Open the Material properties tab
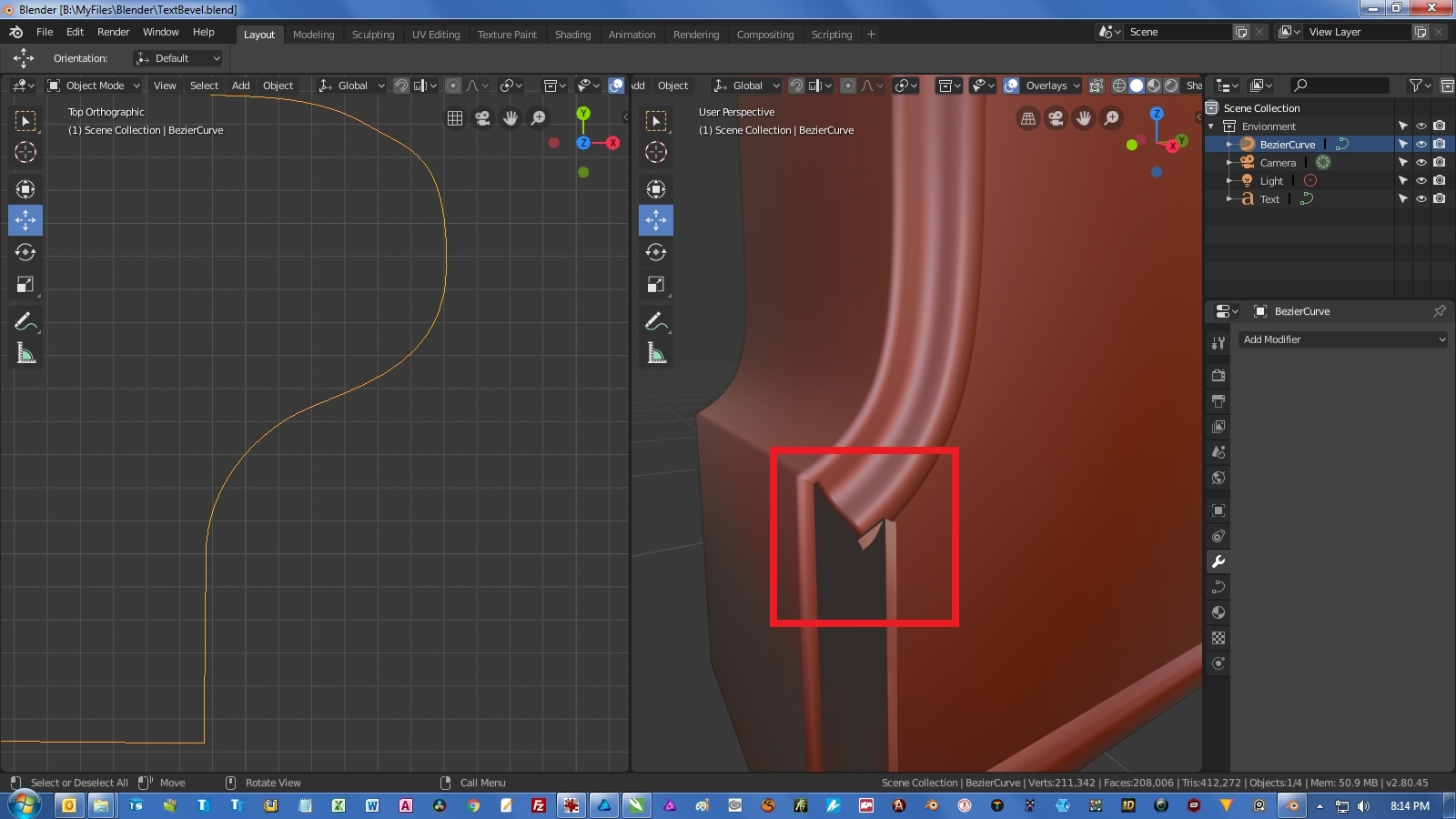 pyautogui.click(x=1218, y=612)
